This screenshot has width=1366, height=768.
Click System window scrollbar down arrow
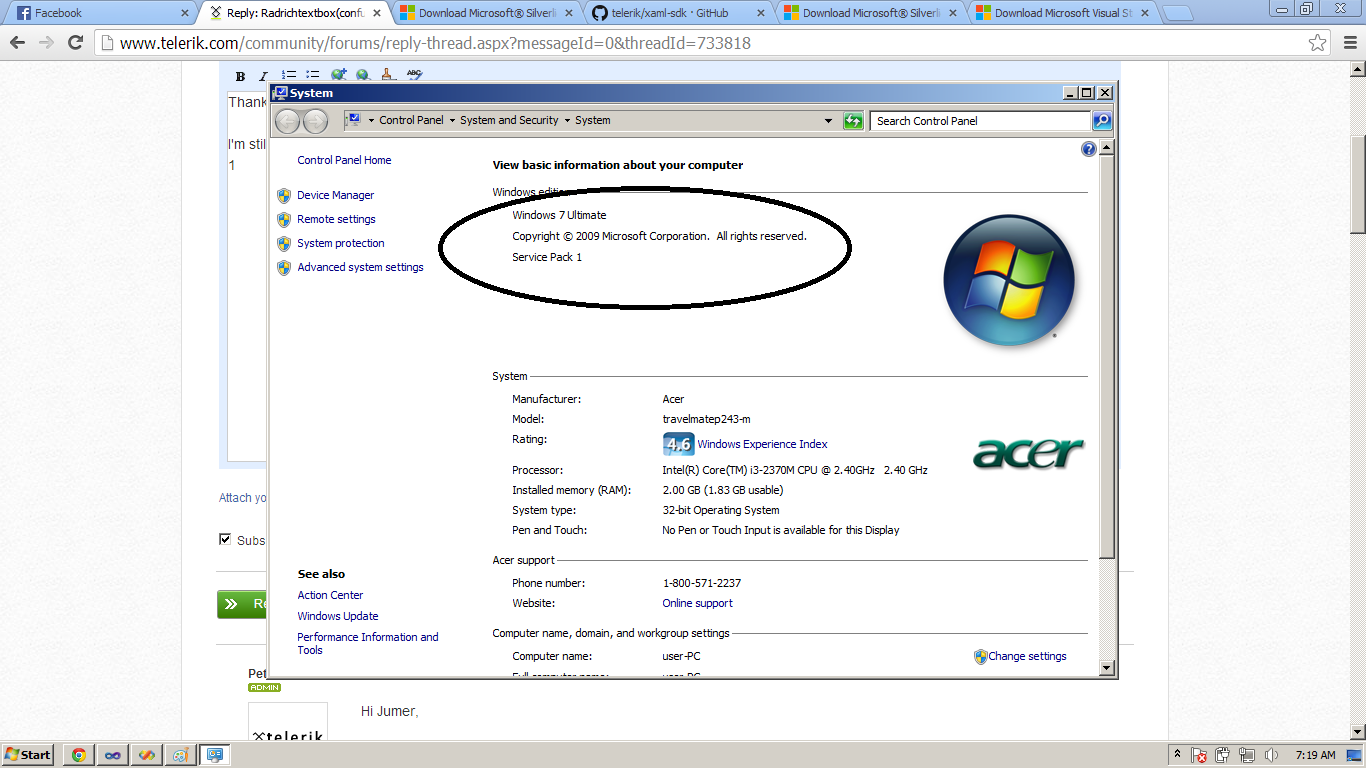(1106, 668)
